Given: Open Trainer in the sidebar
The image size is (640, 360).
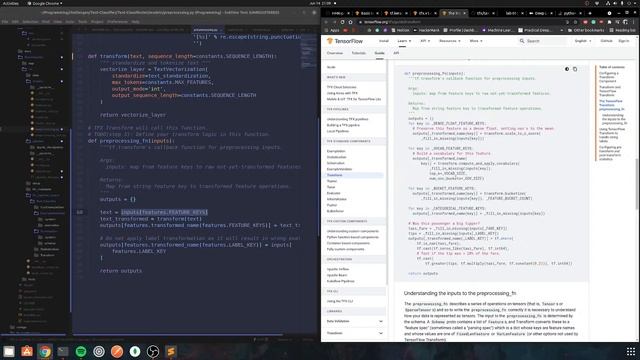Looking at the screenshot, I should [x=331, y=181].
